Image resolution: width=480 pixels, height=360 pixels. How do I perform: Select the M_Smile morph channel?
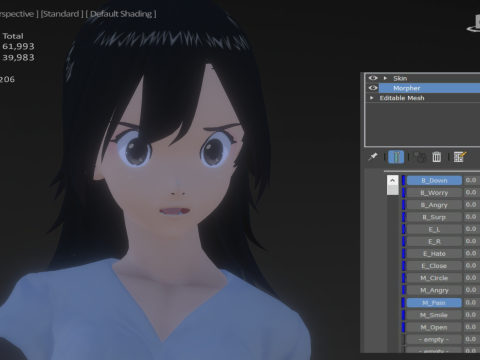click(434, 315)
